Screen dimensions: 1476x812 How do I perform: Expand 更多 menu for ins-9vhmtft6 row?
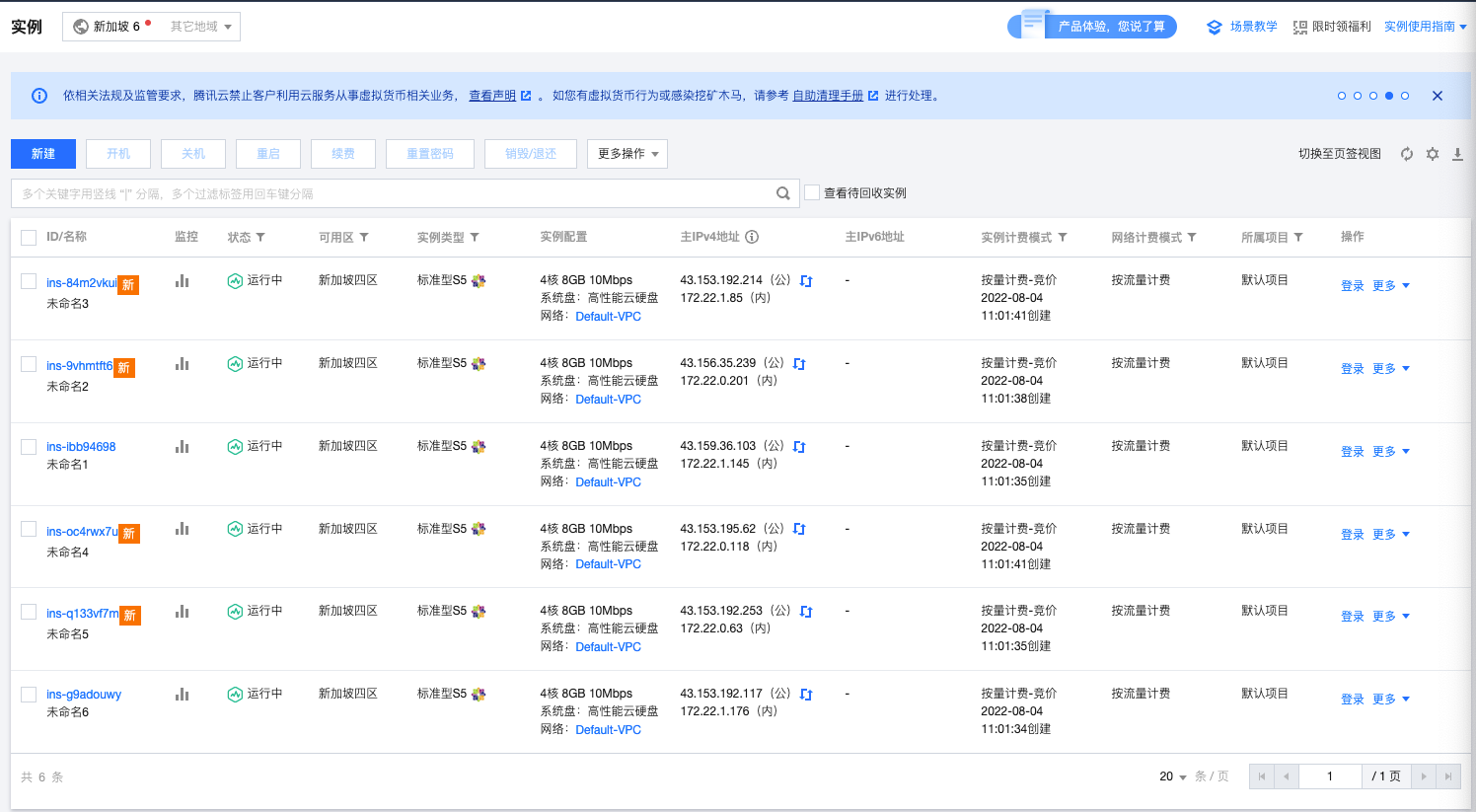pyautogui.click(x=1391, y=369)
